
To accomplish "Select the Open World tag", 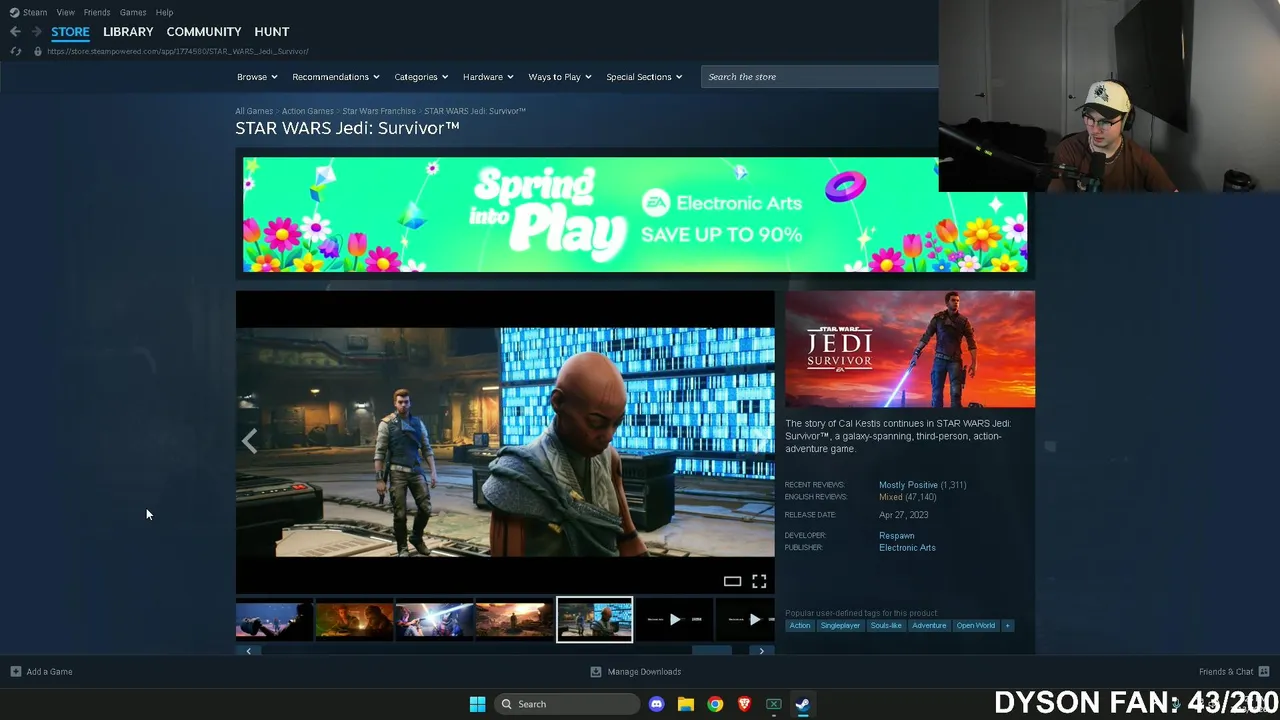I will click(975, 625).
